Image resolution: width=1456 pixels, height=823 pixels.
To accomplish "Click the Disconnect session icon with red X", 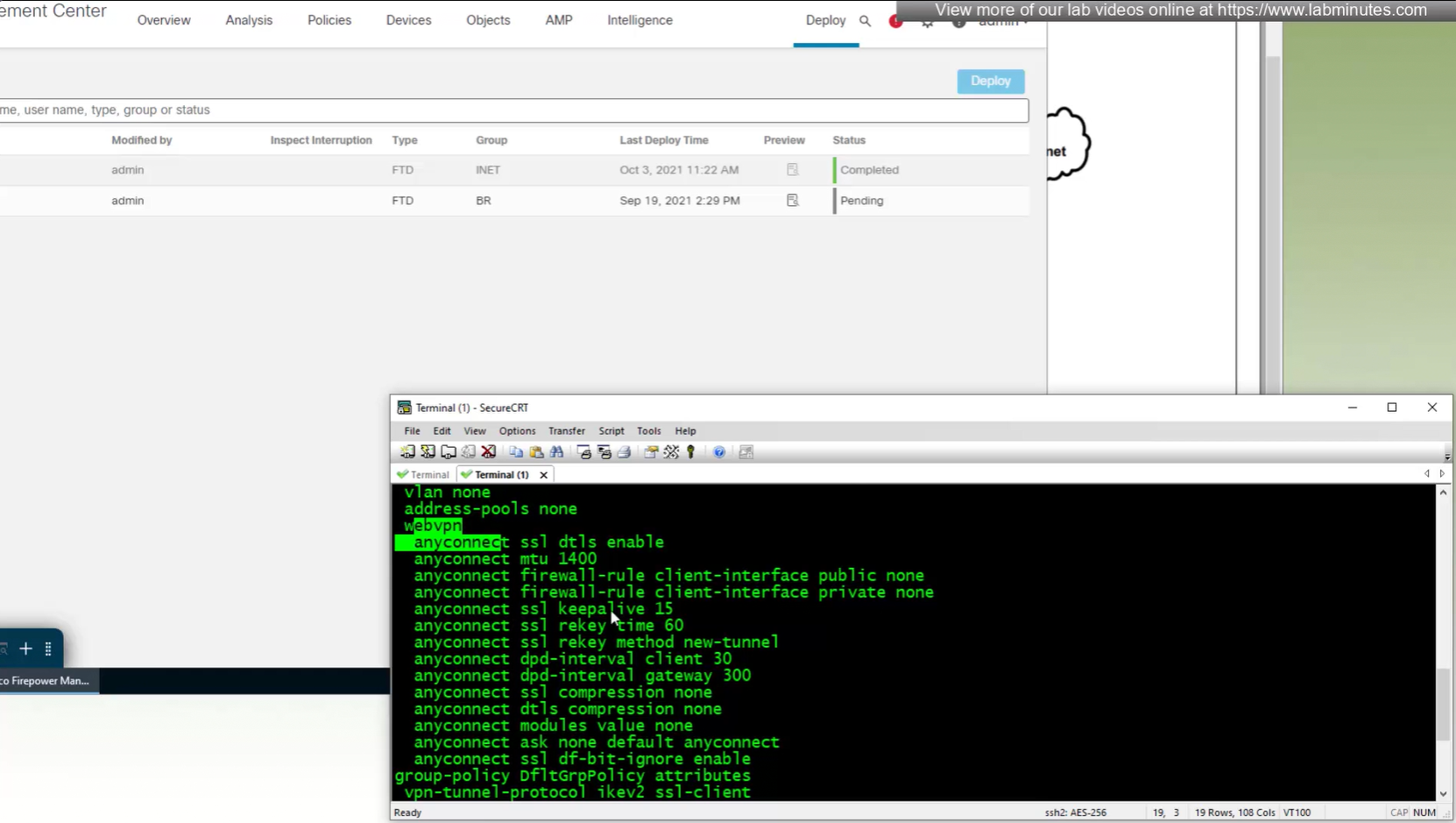I will pos(489,452).
